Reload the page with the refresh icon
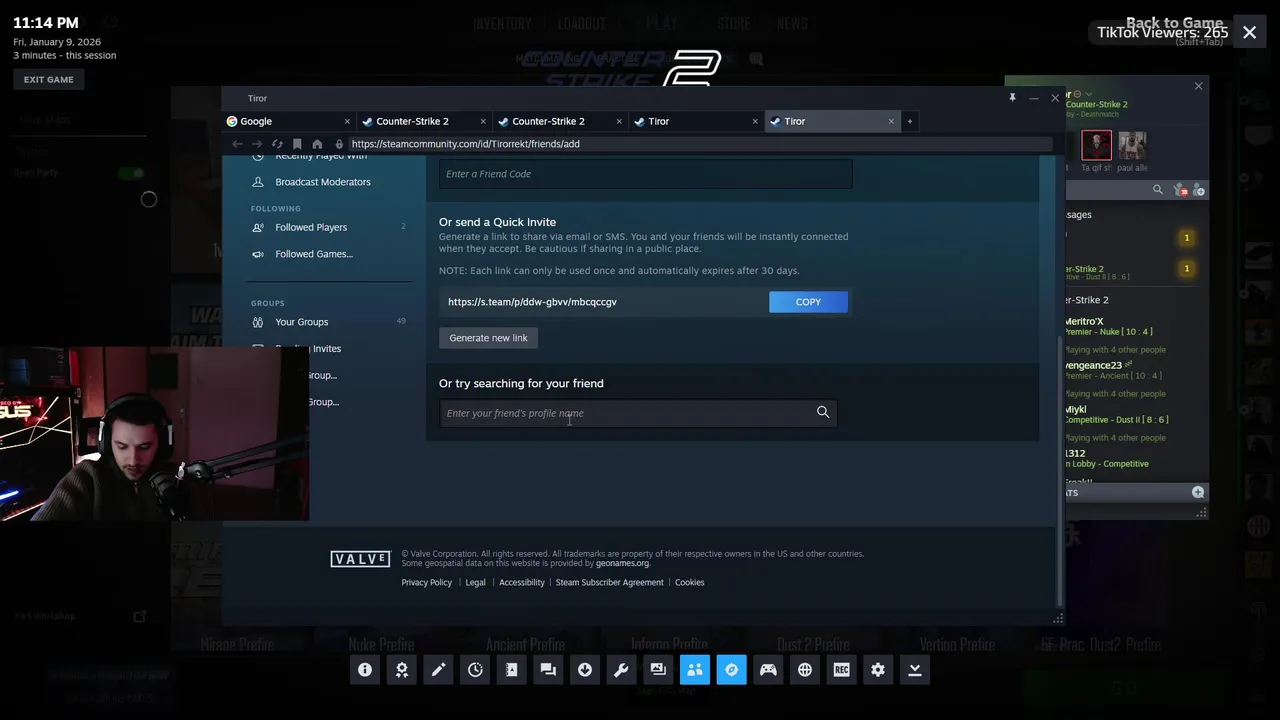The width and height of the screenshot is (1280, 720). pos(277,144)
